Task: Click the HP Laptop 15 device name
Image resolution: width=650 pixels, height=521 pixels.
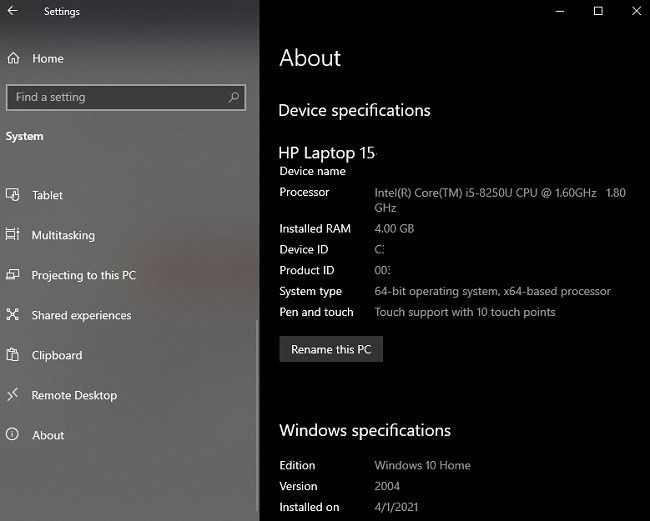Action: [327, 153]
